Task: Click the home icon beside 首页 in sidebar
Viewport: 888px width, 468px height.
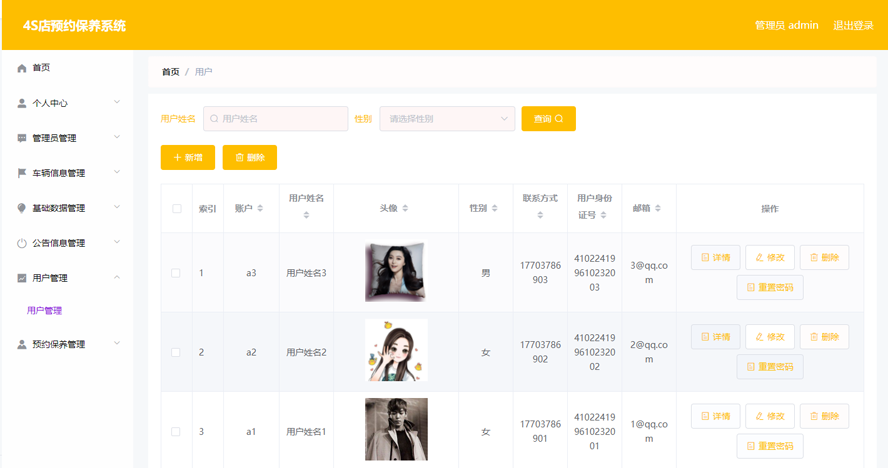Action: (22, 68)
